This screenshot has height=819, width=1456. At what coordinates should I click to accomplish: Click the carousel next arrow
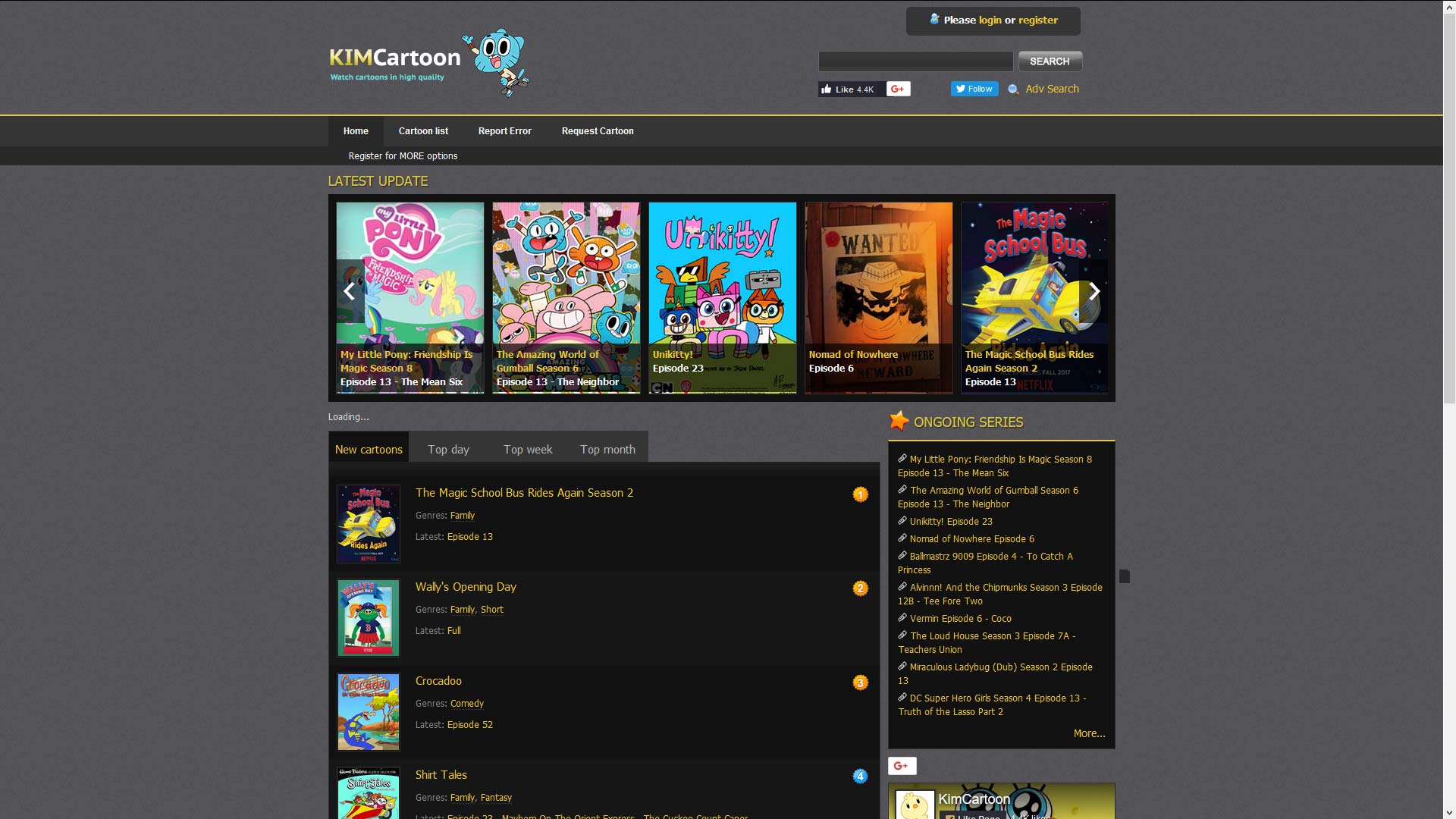1094,291
